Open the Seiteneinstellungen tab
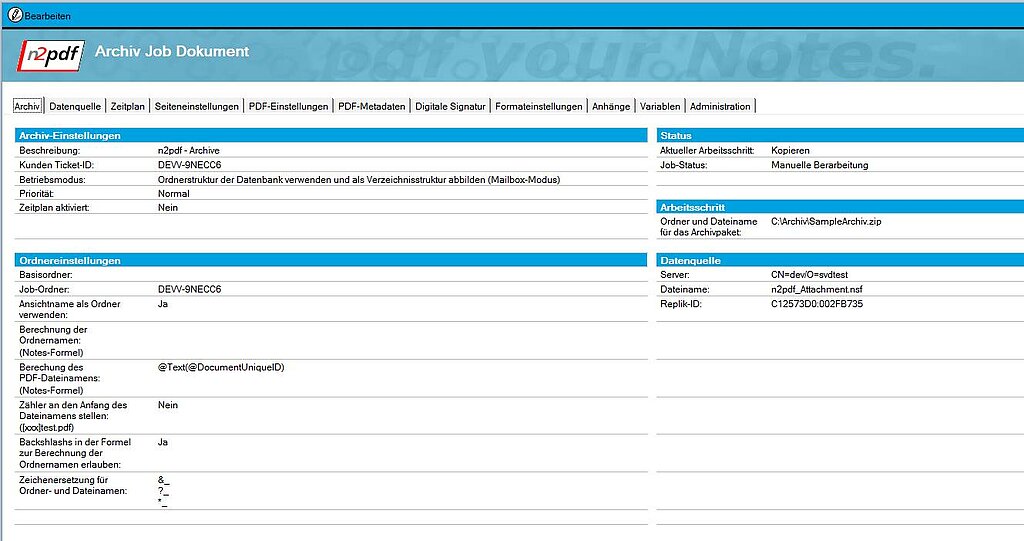The width and height of the screenshot is (1024, 541). point(197,106)
